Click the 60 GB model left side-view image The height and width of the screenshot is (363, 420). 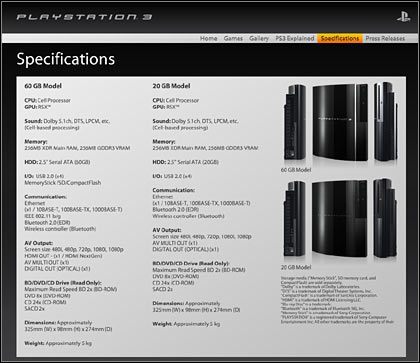pos(295,122)
